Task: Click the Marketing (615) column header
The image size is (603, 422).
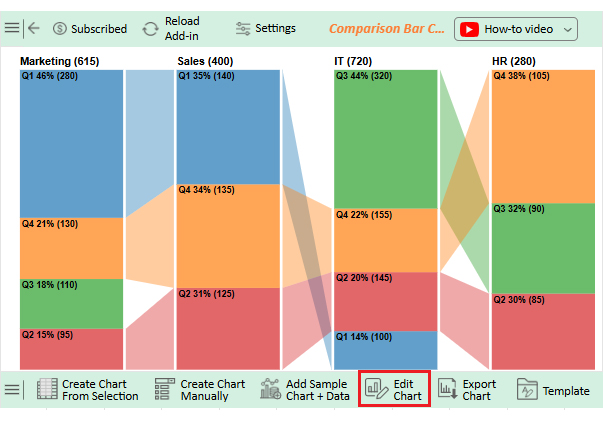Action: click(x=59, y=62)
